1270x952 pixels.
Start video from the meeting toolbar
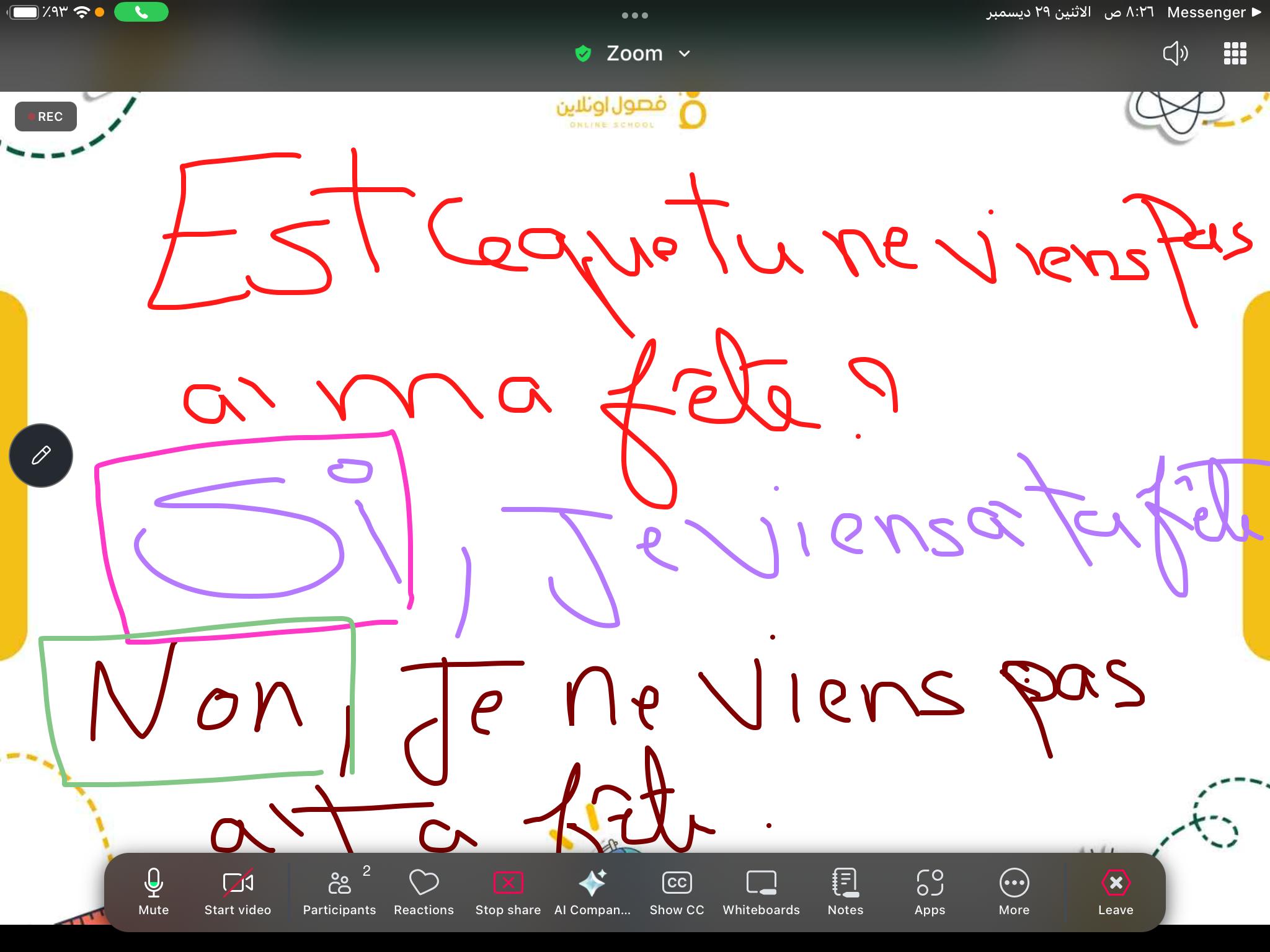238,891
